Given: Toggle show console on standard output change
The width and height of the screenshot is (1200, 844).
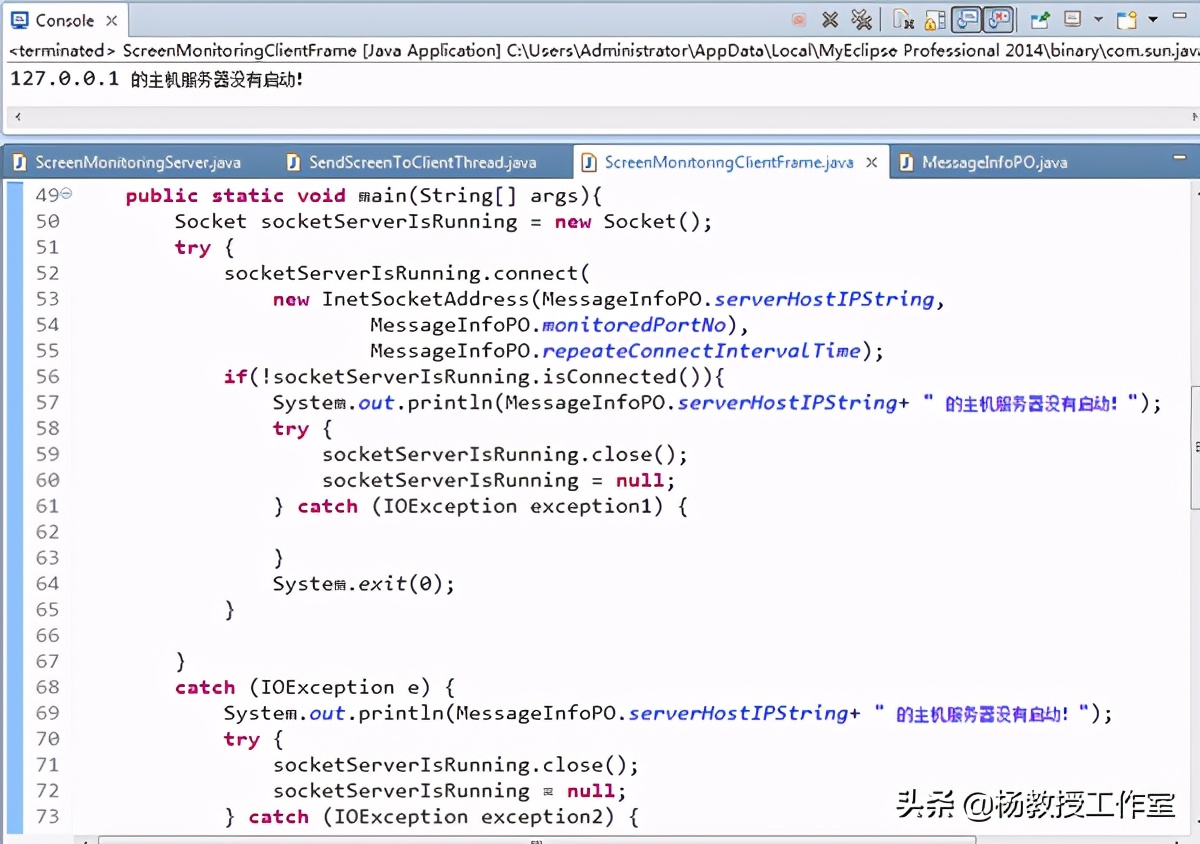Looking at the screenshot, I should pos(966,19).
